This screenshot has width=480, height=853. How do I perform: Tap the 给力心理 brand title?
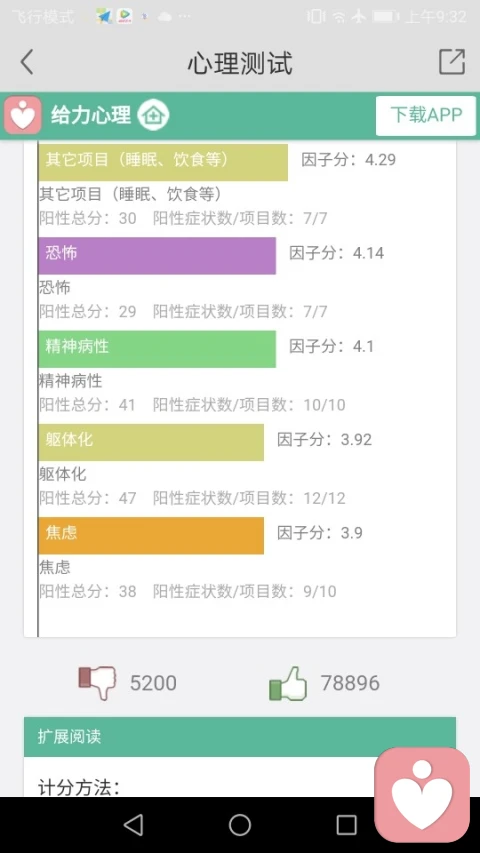[91, 115]
